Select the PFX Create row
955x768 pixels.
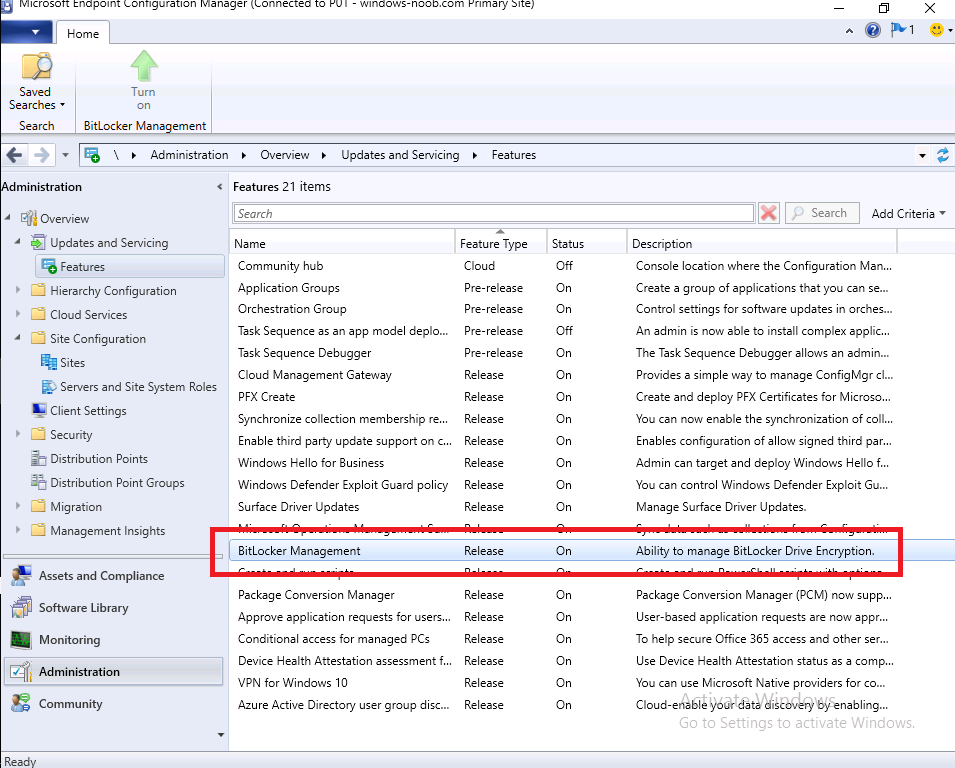click(592, 396)
